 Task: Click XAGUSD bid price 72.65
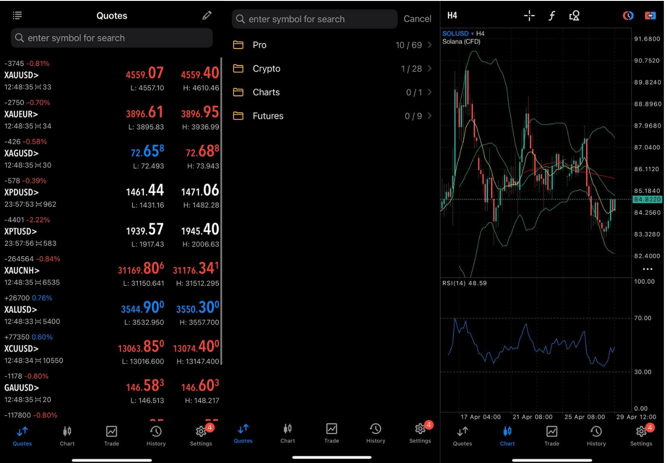pyautogui.click(x=147, y=151)
